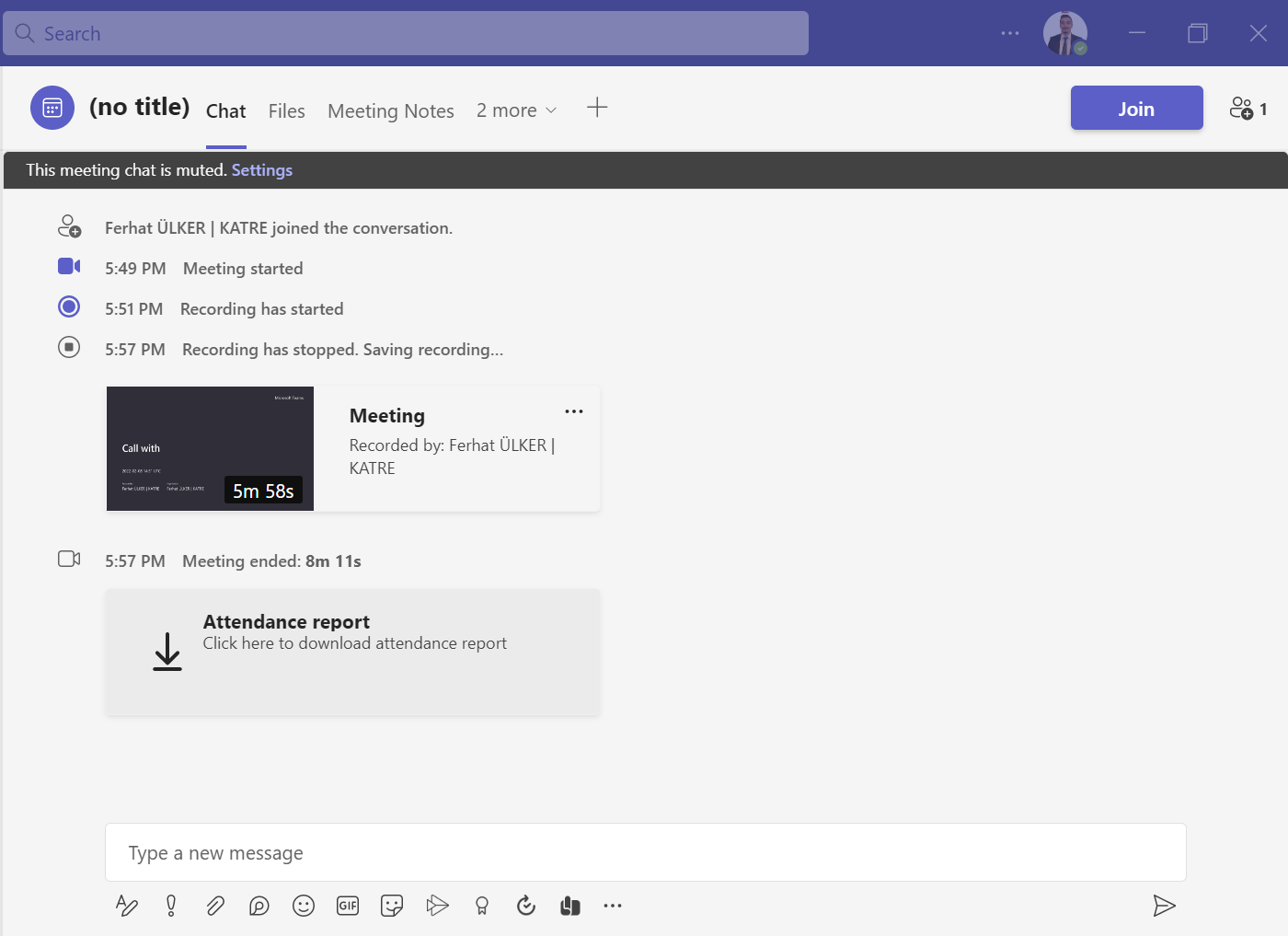1288x936 pixels.
Task: Attach a file using the paperclip
Action: [215, 906]
